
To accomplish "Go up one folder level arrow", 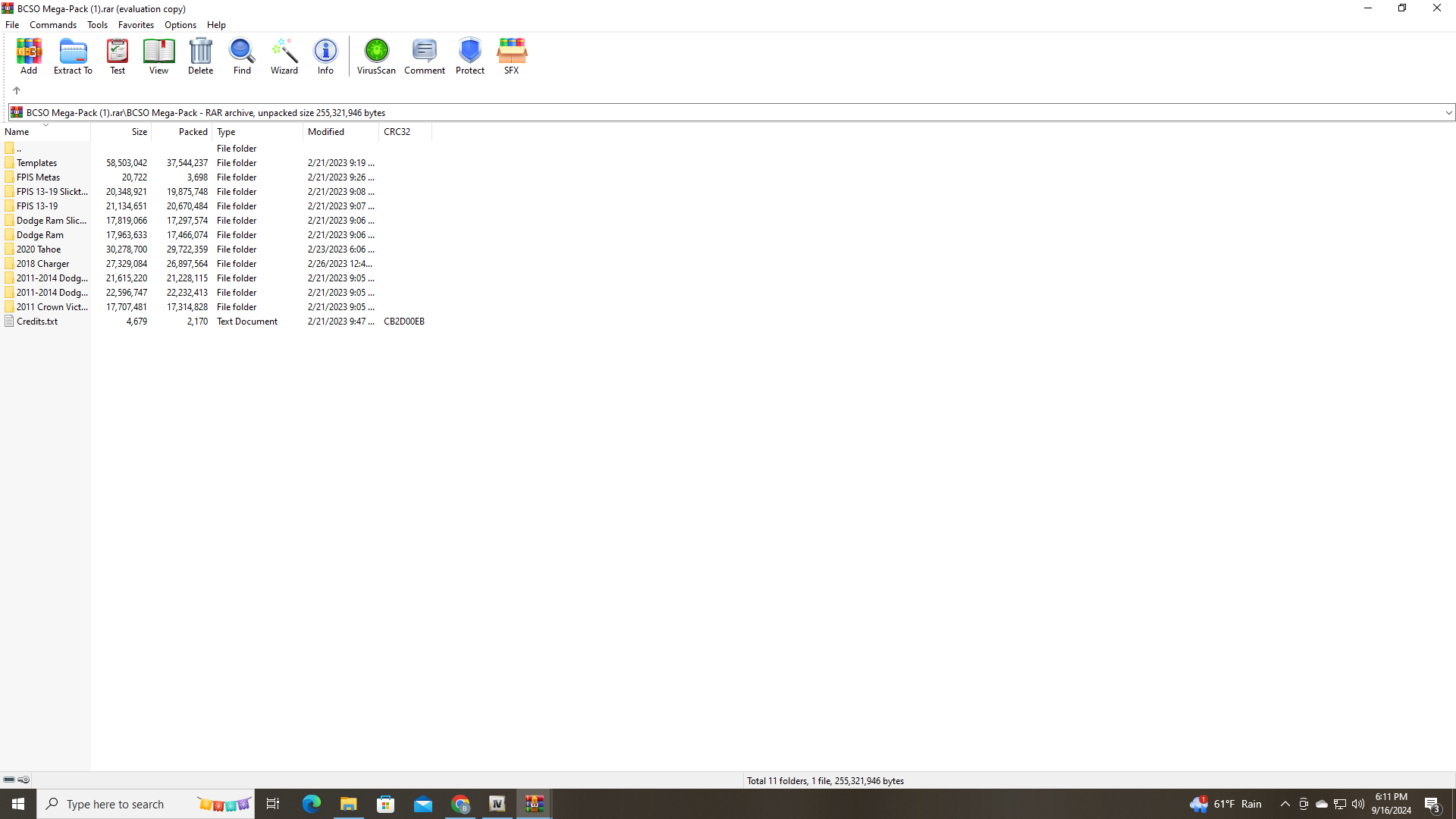I will pos(17,90).
